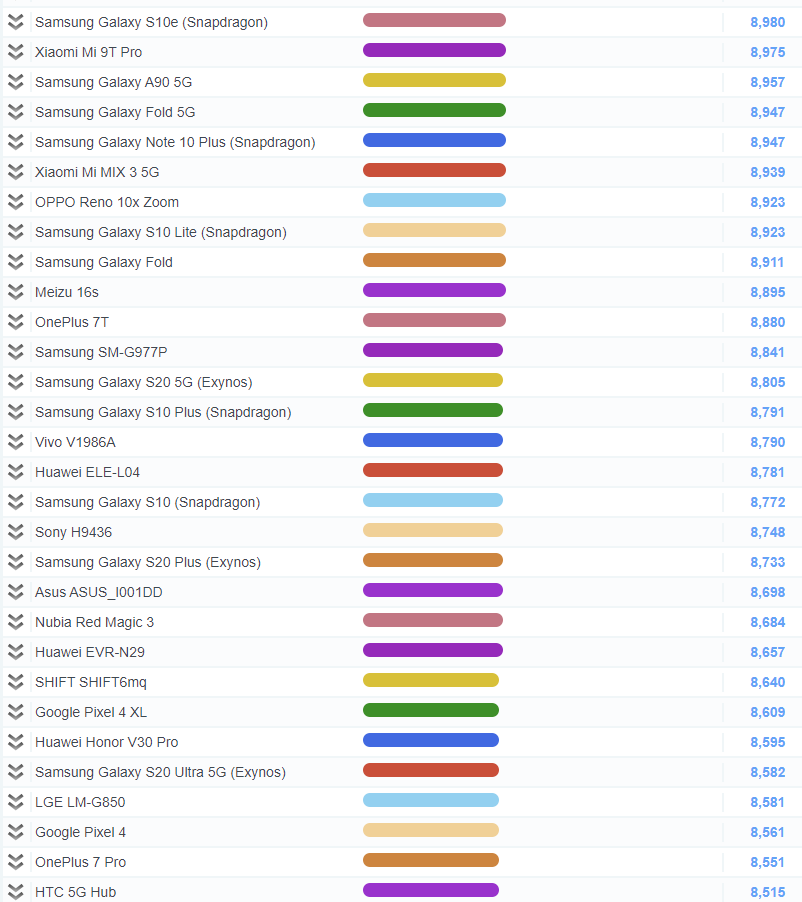Viewport: 802px width, 902px height.
Task: Expand the Samsung Galaxy A90 5G row chevron
Action: click(x=16, y=82)
